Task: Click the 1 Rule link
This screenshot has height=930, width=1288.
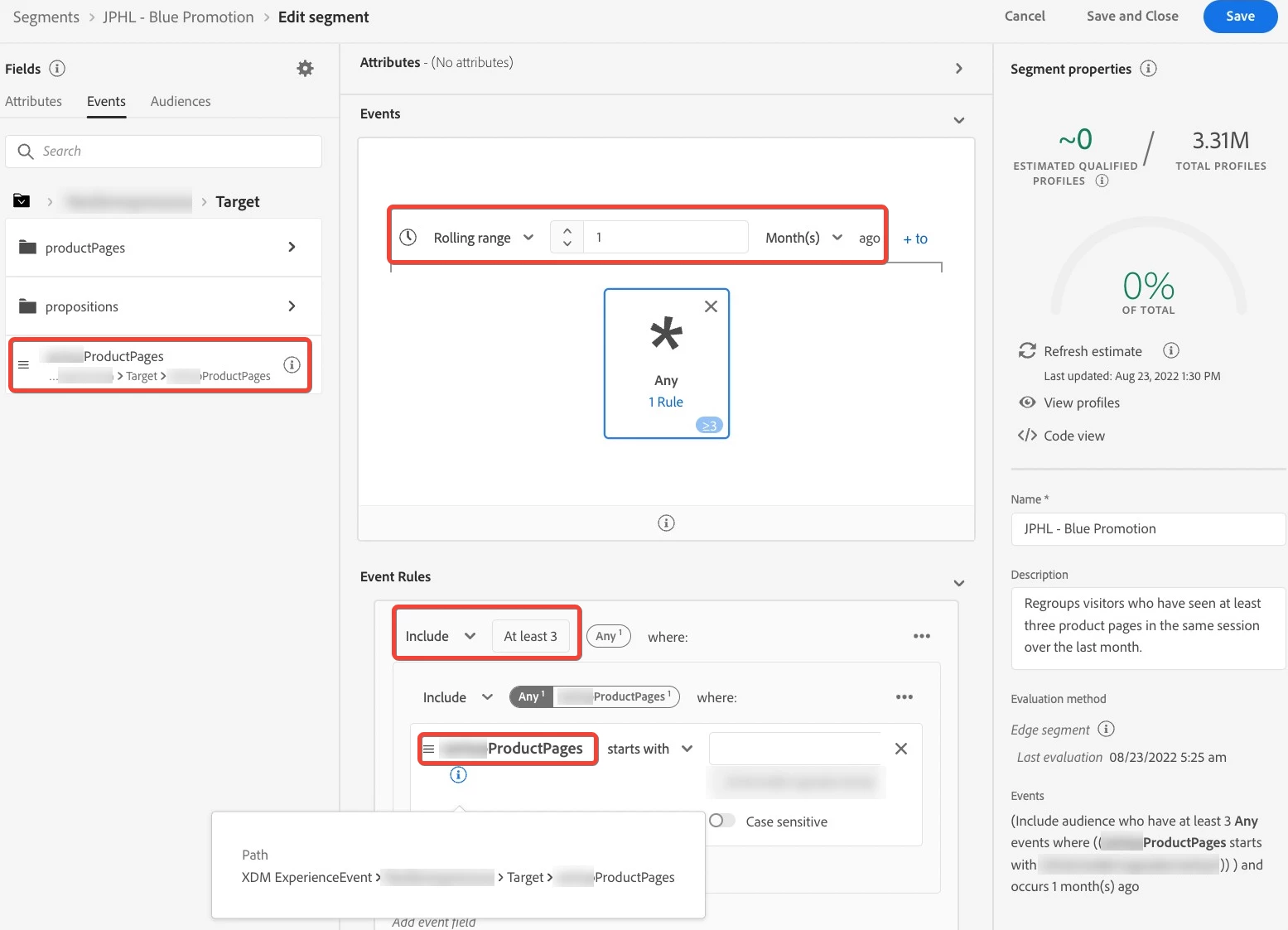Action: coord(666,402)
